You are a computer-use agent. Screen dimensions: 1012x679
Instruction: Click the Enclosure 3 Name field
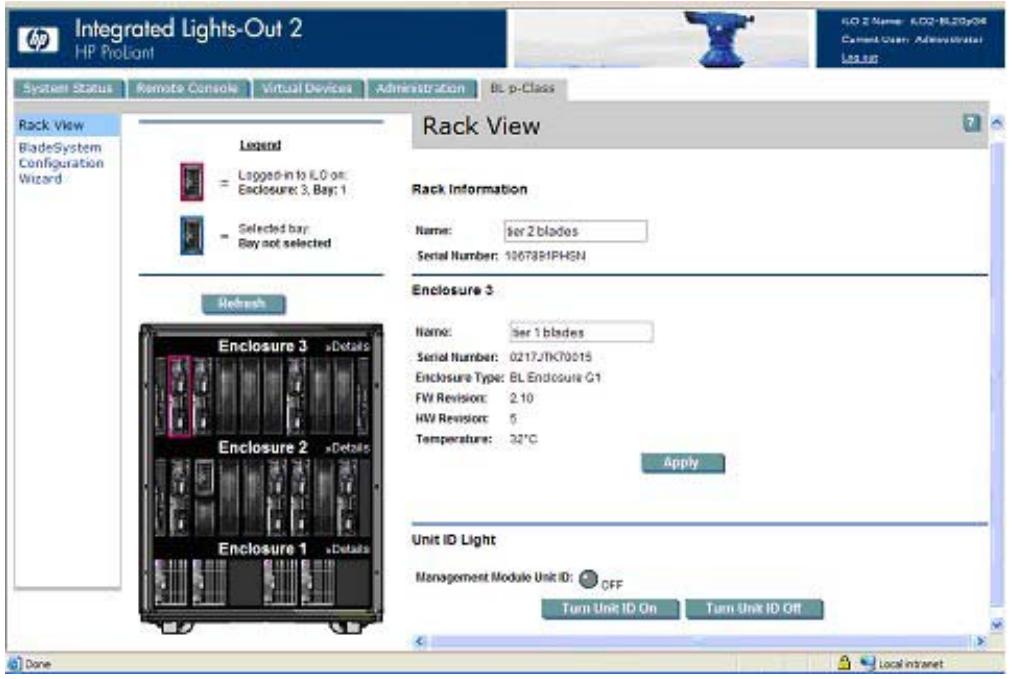tap(581, 332)
